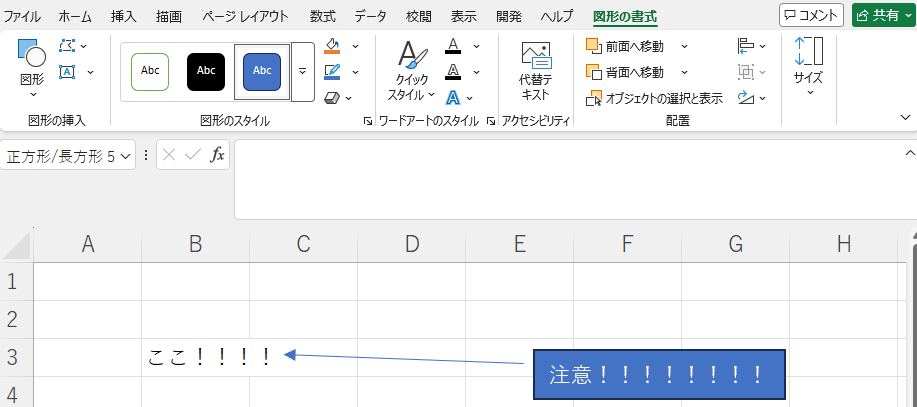
Task: Open the text effects dropdown arrow
Action: click(470, 98)
